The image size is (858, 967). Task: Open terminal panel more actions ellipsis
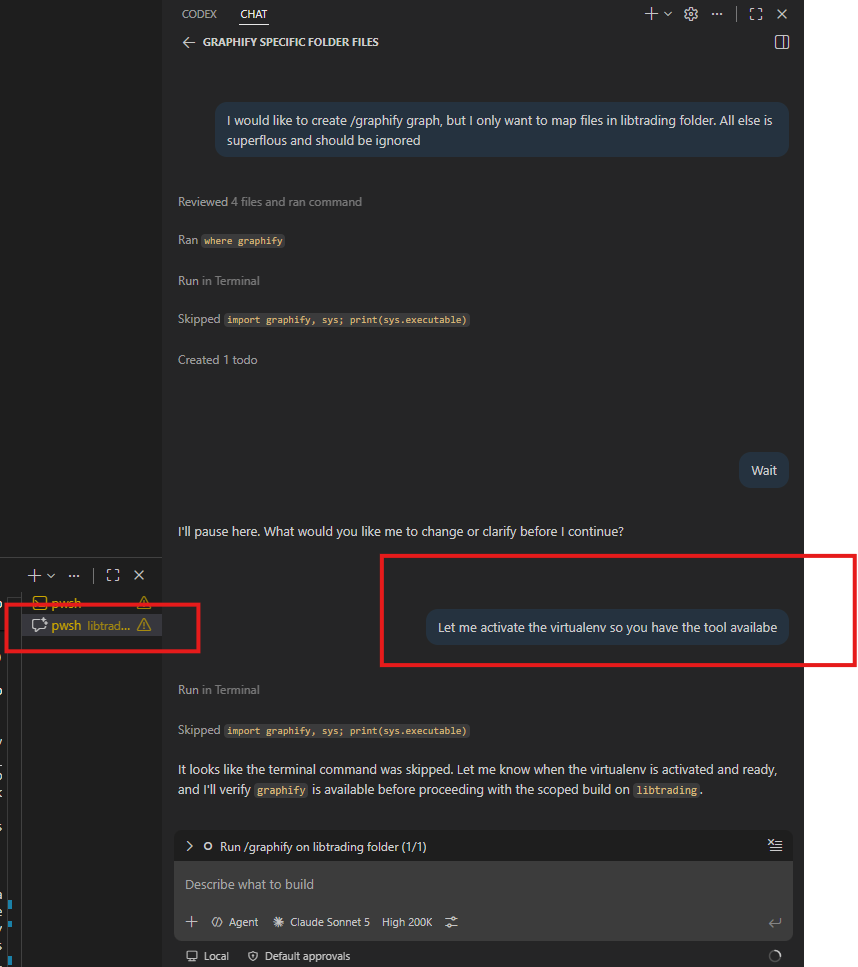tap(74, 575)
